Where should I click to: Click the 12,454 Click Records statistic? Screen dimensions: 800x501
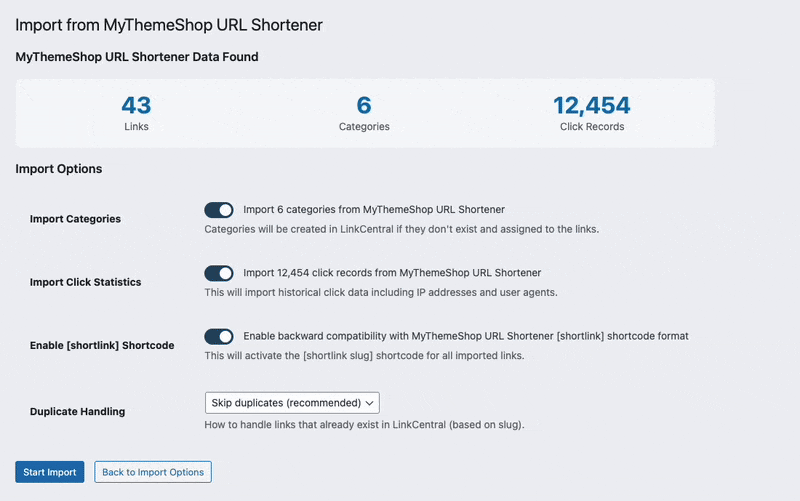click(x=592, y=112)
